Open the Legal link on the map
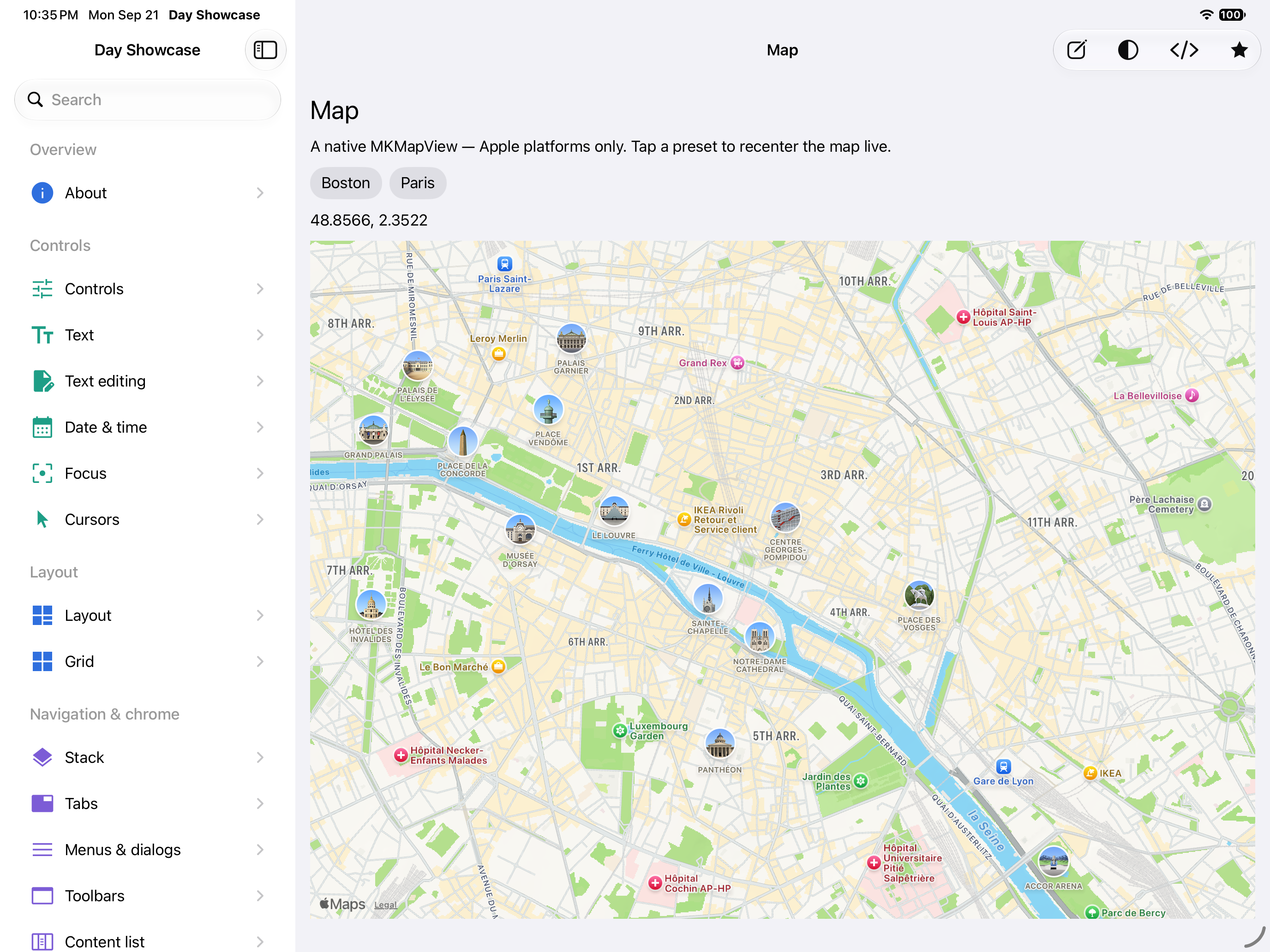The width and height of the screenshot is (1270, 952). pyautogui.click(x=385, y=905)
